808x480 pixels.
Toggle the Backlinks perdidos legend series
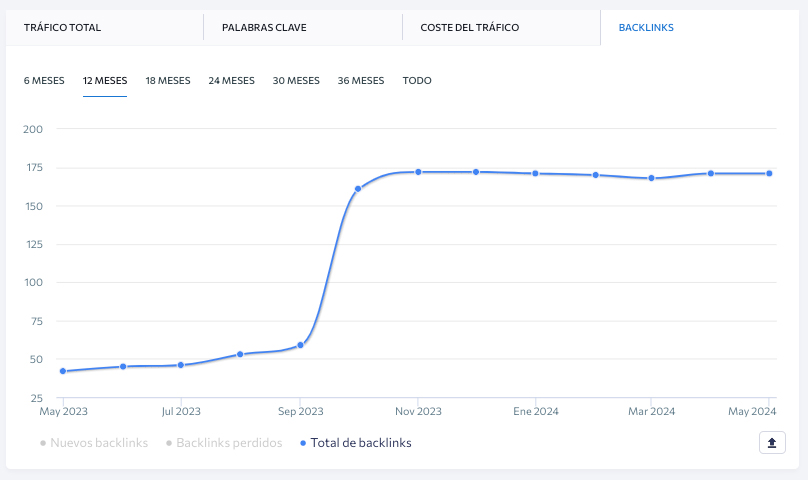(224, 443)
